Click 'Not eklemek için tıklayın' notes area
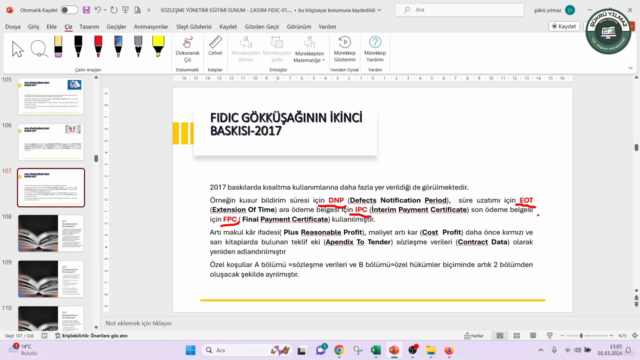This screenshot has width=640, height=360. pyautogui.click(x=139, y=323)
